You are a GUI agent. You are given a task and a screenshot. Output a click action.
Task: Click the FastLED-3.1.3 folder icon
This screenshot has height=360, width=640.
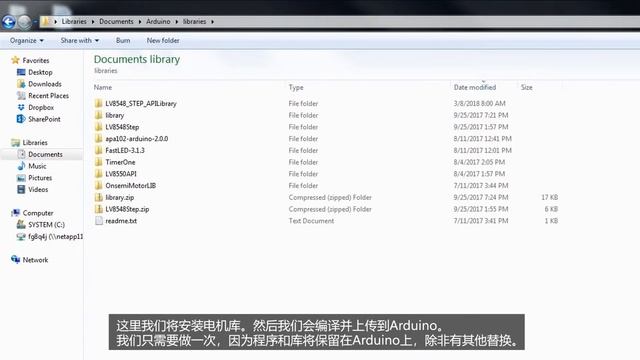pyautogui.click(x=98, y=150)
